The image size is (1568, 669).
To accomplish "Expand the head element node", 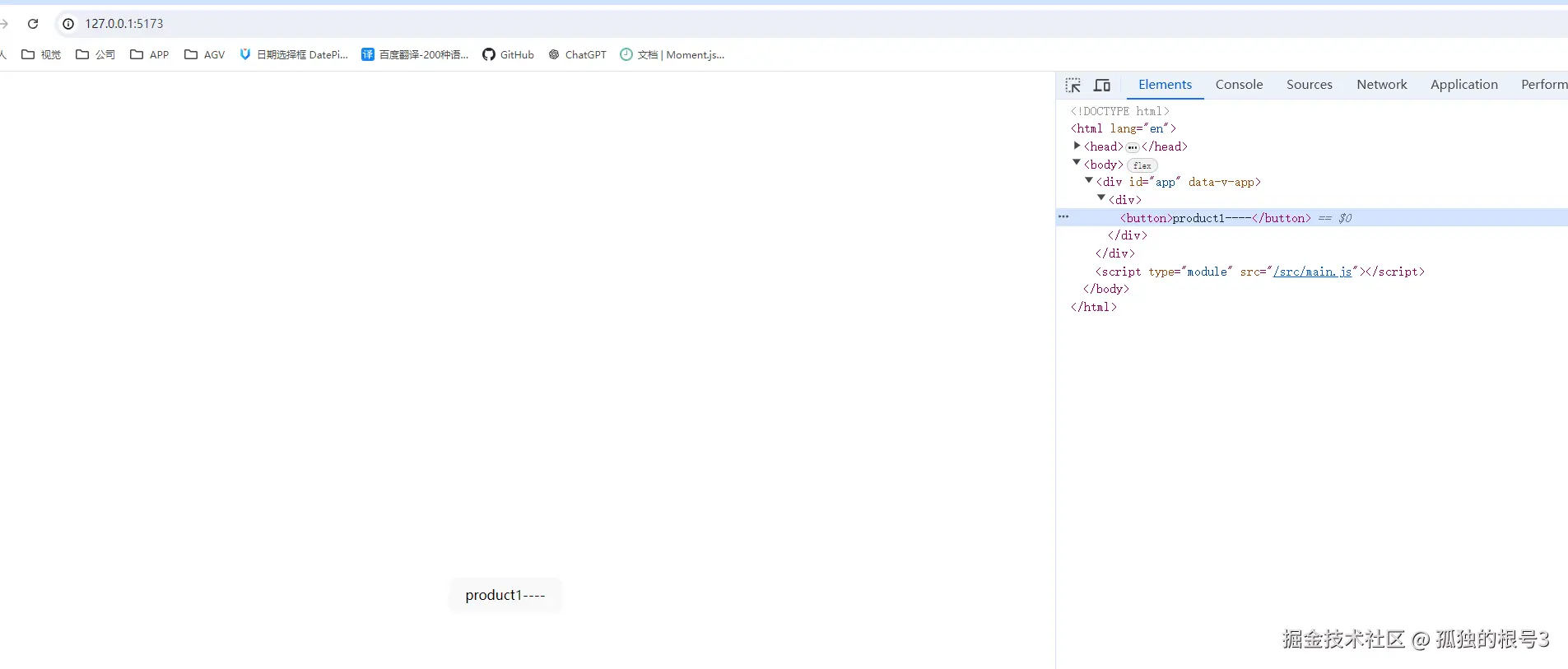I will tap(1077, 146).
